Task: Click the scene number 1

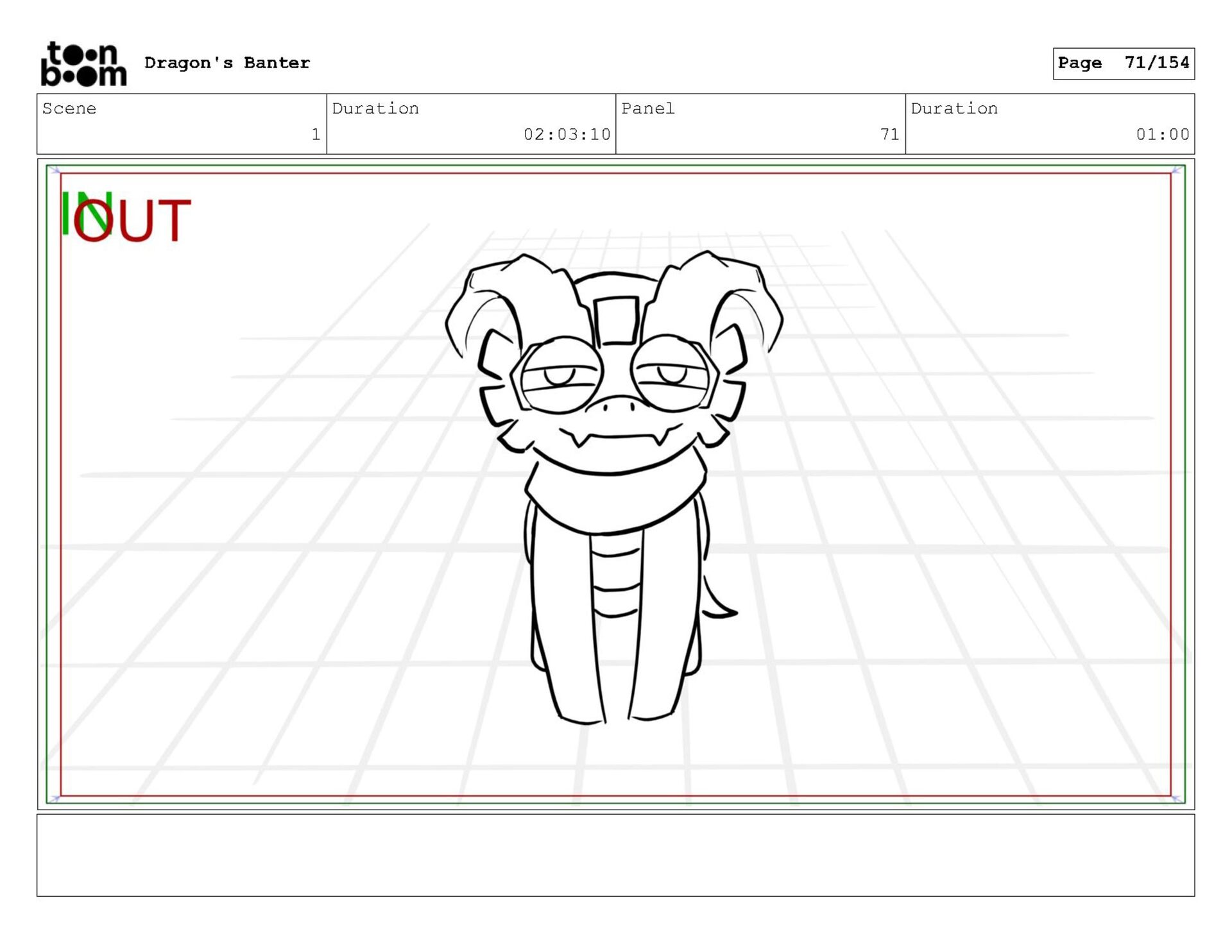Action: tap(315, 134)
